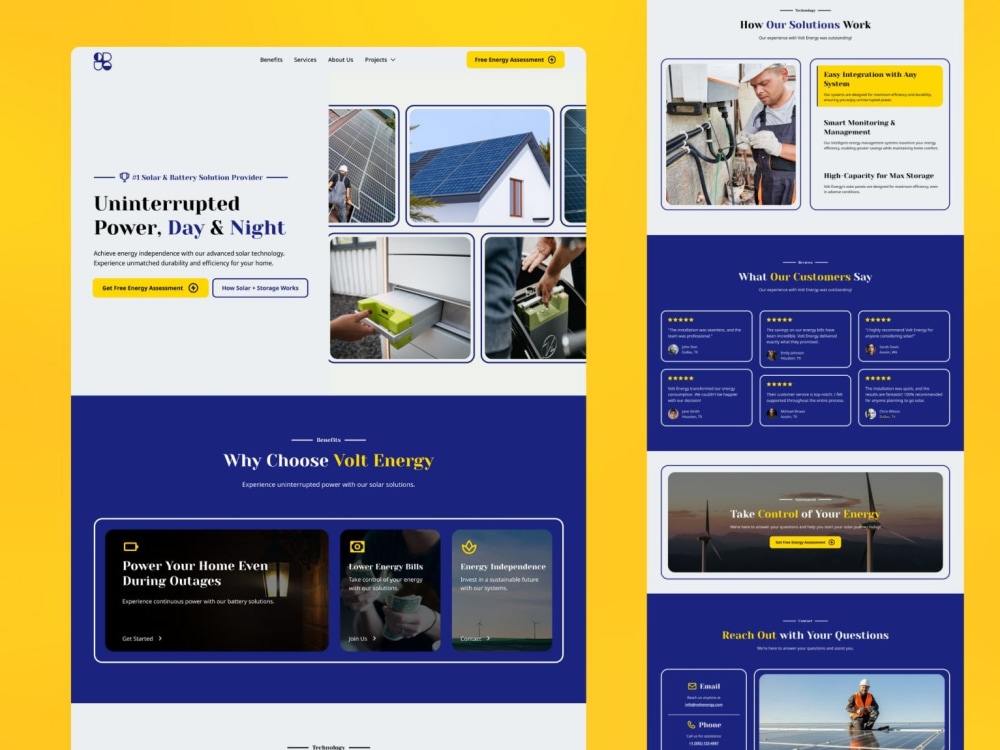Screen dimensions: 1000x750
Task: Click "The installation was quick" review card
Action: point(904,397)
